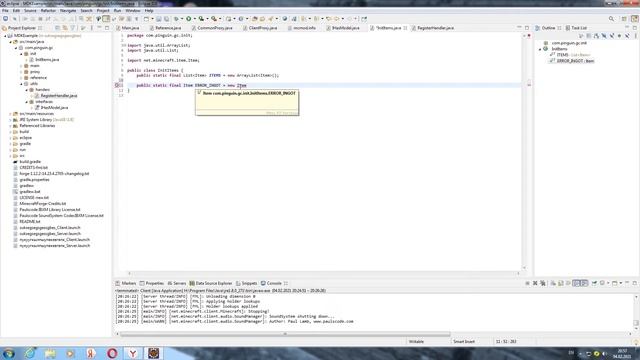640x360 pixels.
Task: Open the Run button dropdown arrow
Action: click(194, 19)
